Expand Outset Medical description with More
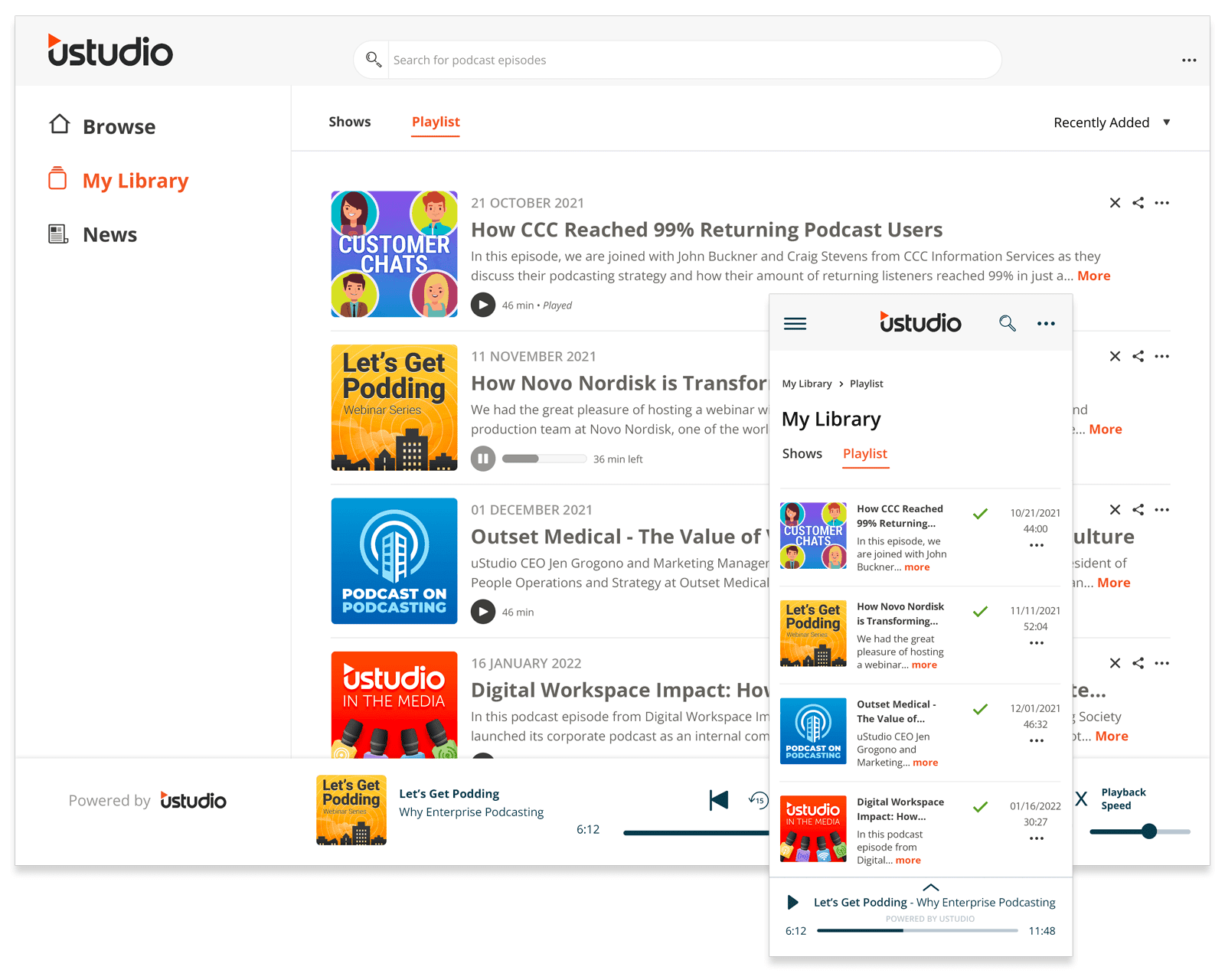 (x=1113, y=583)
